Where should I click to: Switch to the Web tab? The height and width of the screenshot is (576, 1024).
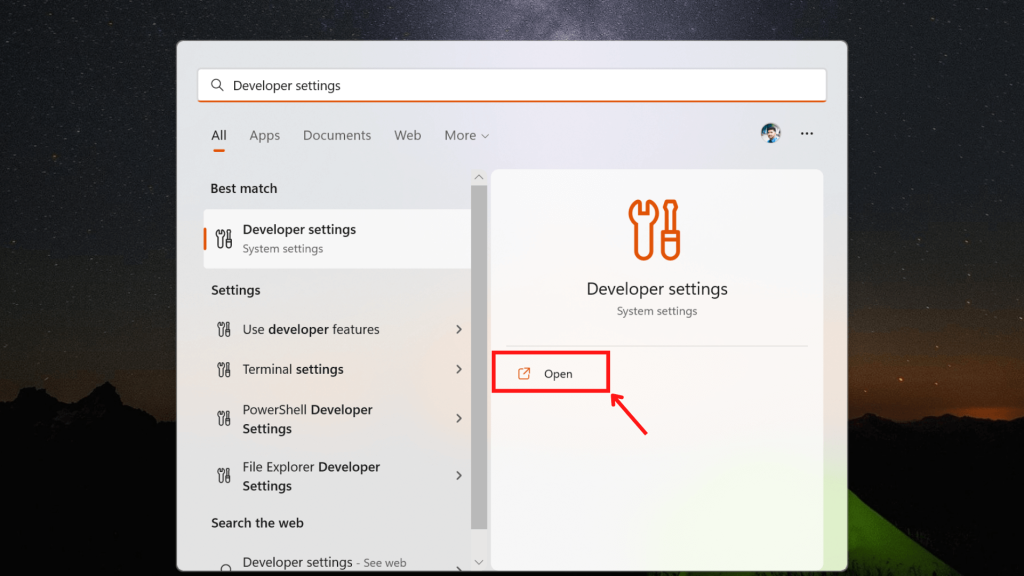(x=408, y=135)
